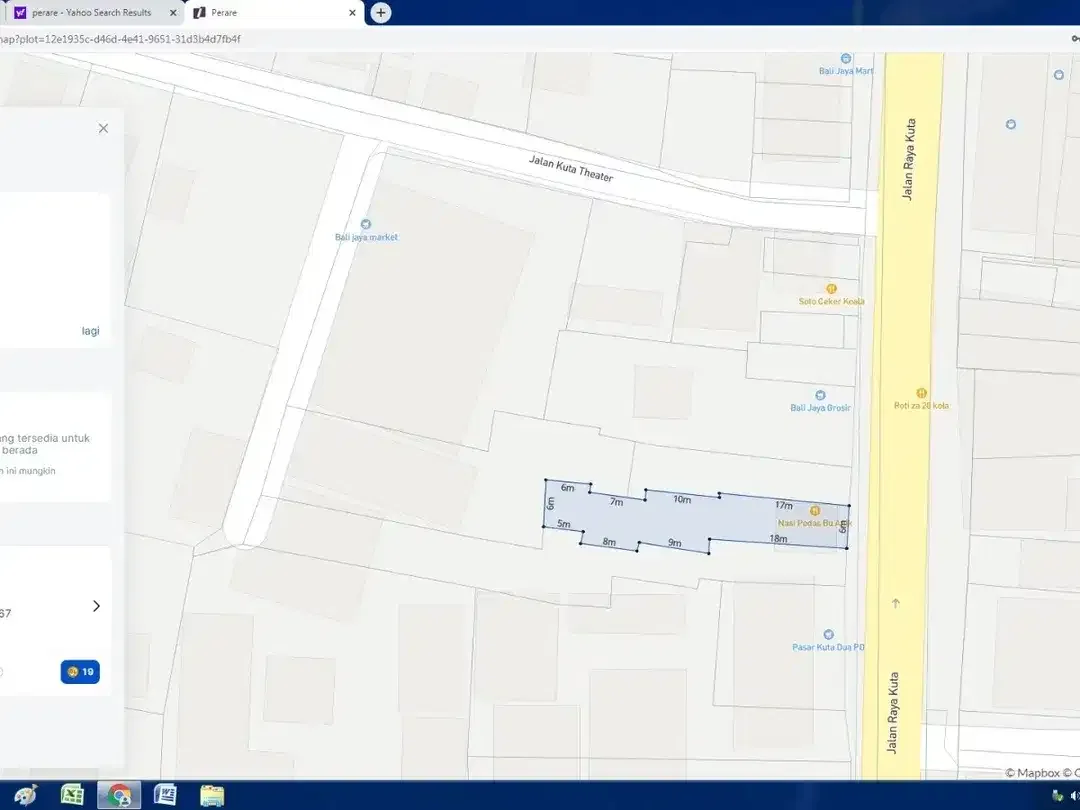The width and height of the screenshot is (1080, 810).
Task: Click the map marker near top-right corner
Action: point(1059,74)
